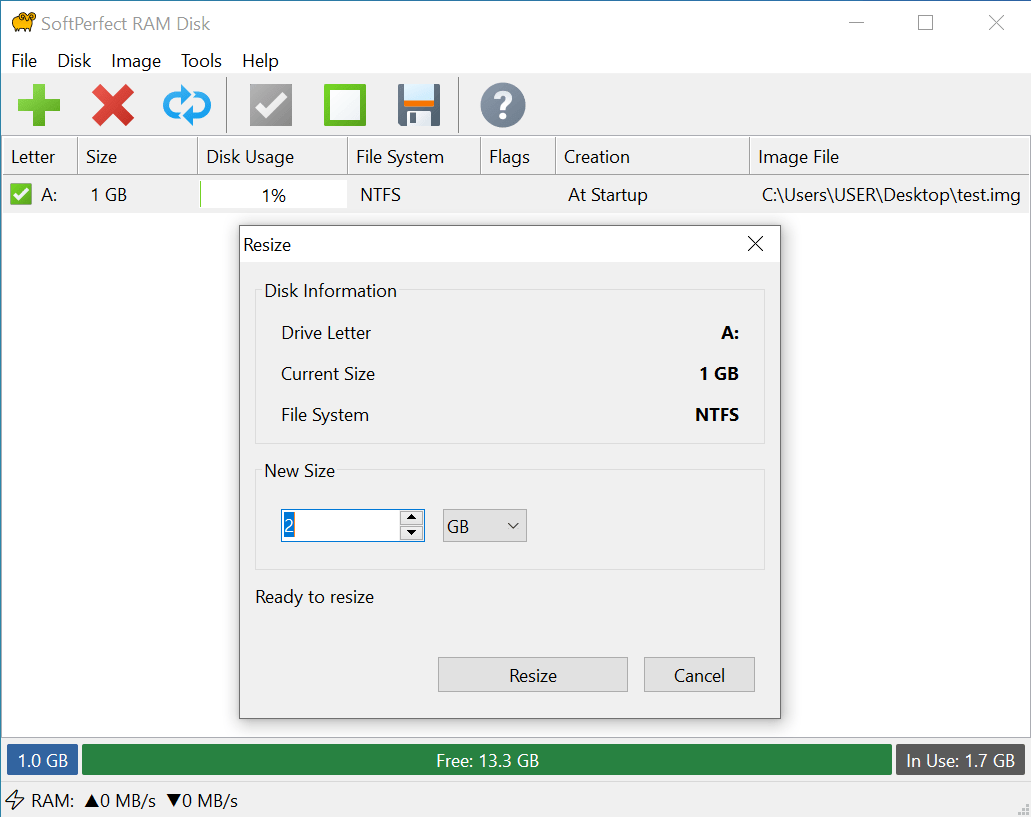
Task: Click the RAM download 0 MB/s indicator
Action: click(203, 801)
